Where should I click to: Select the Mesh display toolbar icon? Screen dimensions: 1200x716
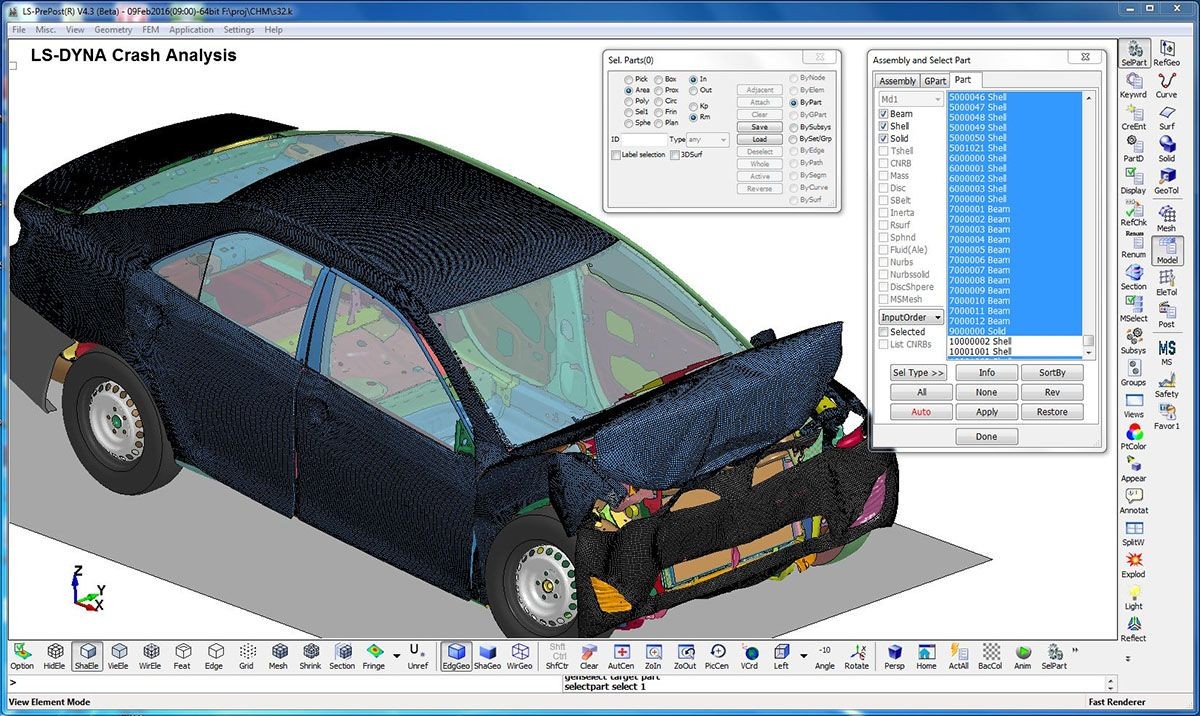click(278, 655)
